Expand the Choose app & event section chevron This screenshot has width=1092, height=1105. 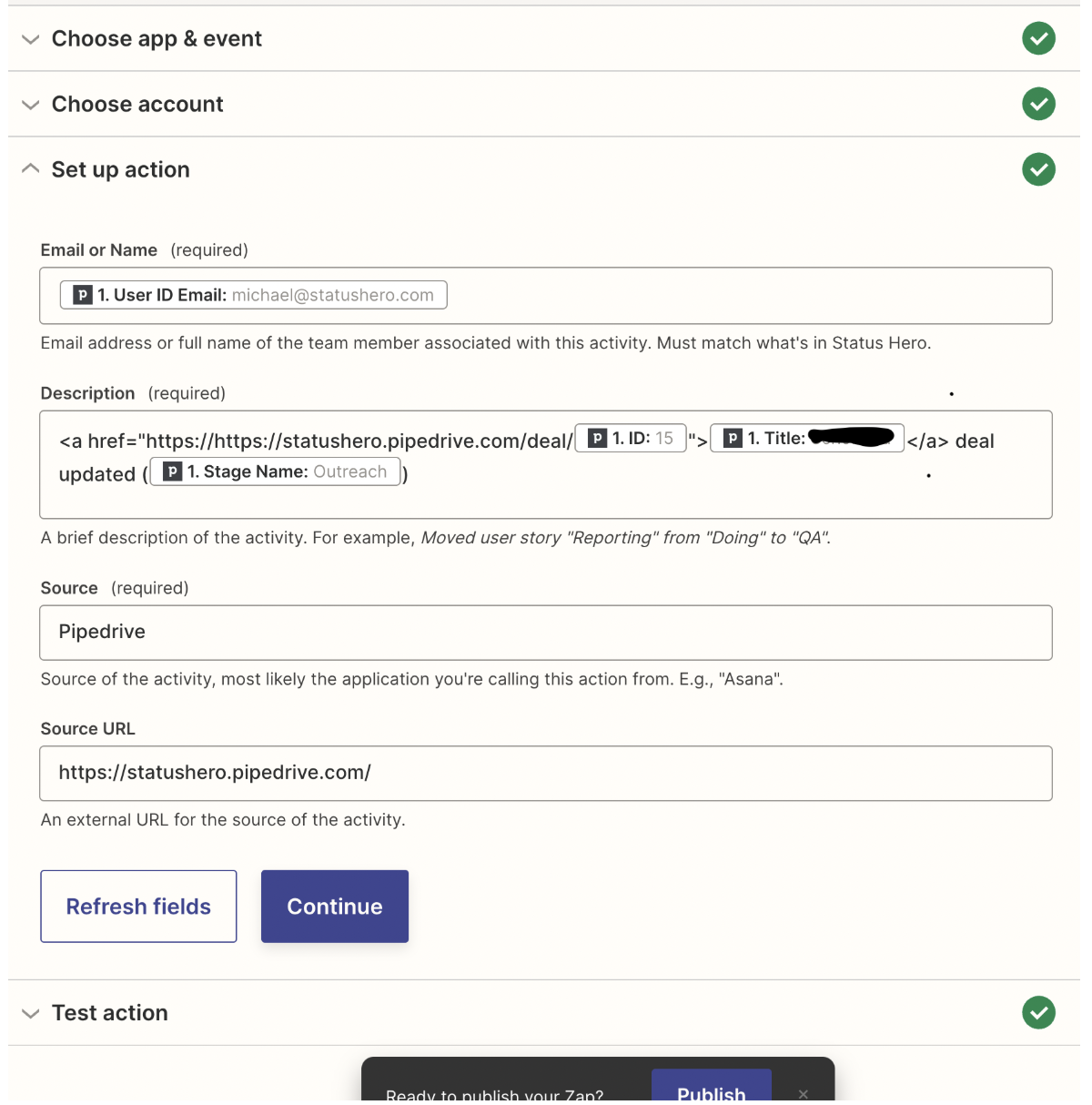point(31,39)
